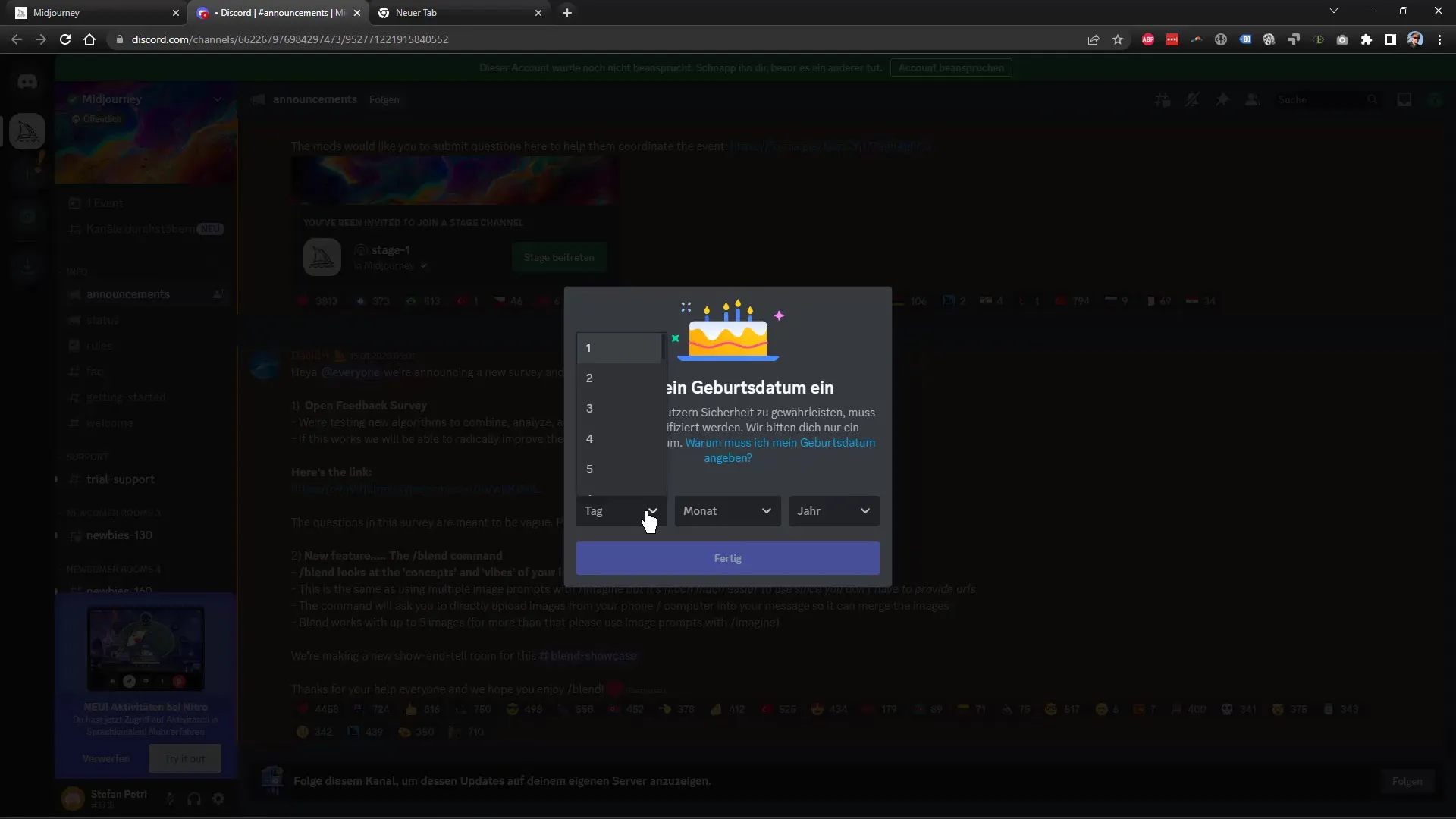Screen dimensions: 1456x819
Task: Open the 1 Event entry
Action: tap(105, 203)
